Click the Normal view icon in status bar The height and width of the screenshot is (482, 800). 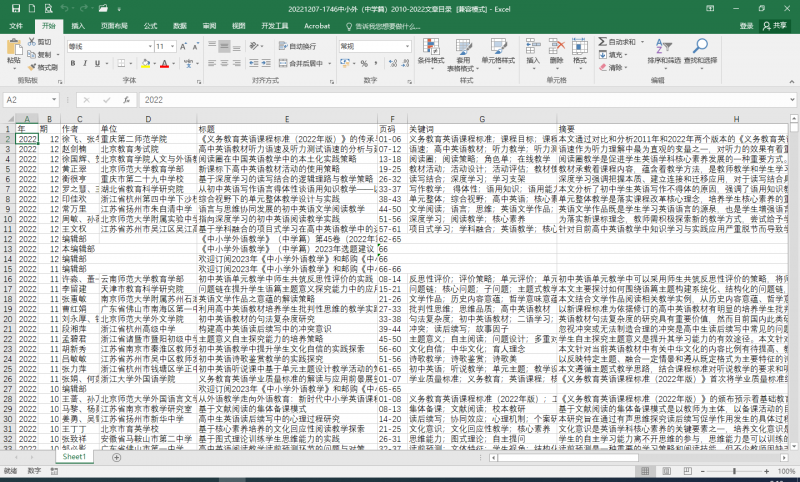[645, 471]
